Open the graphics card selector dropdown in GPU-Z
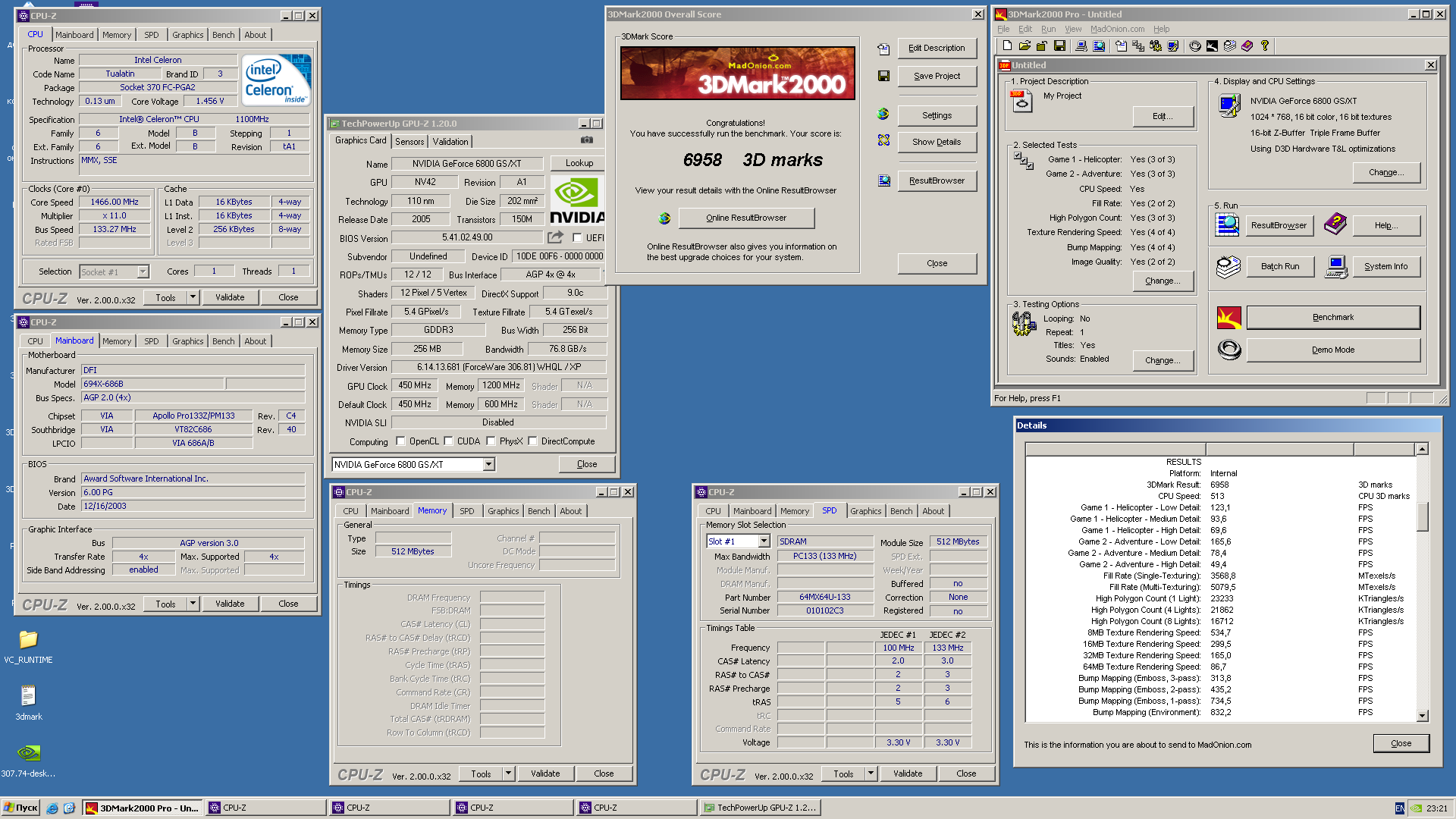Image resolution: width=1456 pixels, height=819 pixels. [x=488, y=465]
